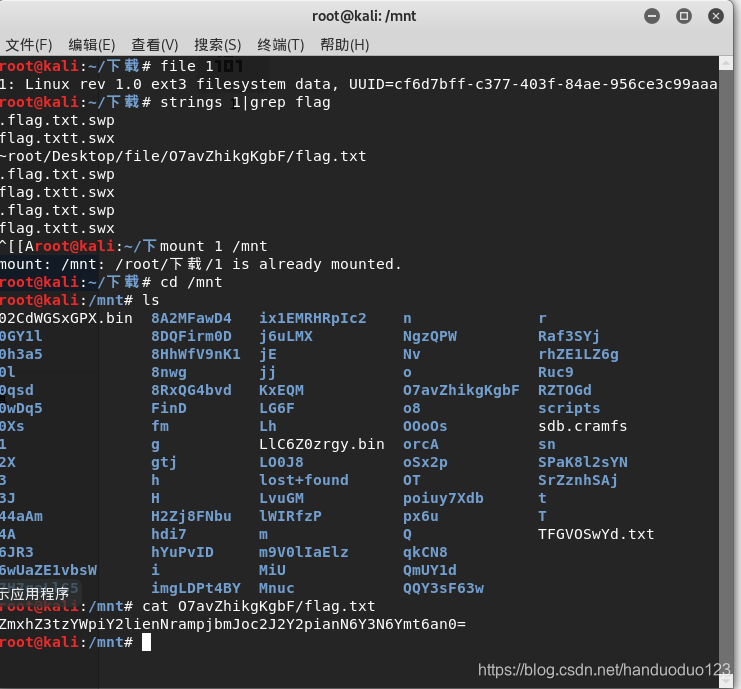The image size is (741, 689).
Task: Click the orcA directory name
Action: (421, 444)
